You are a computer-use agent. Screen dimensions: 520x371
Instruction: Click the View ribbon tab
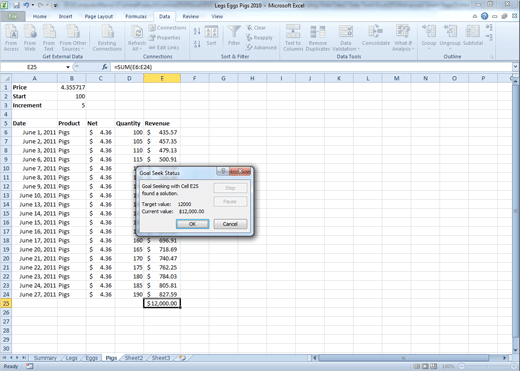pos(217,16)
